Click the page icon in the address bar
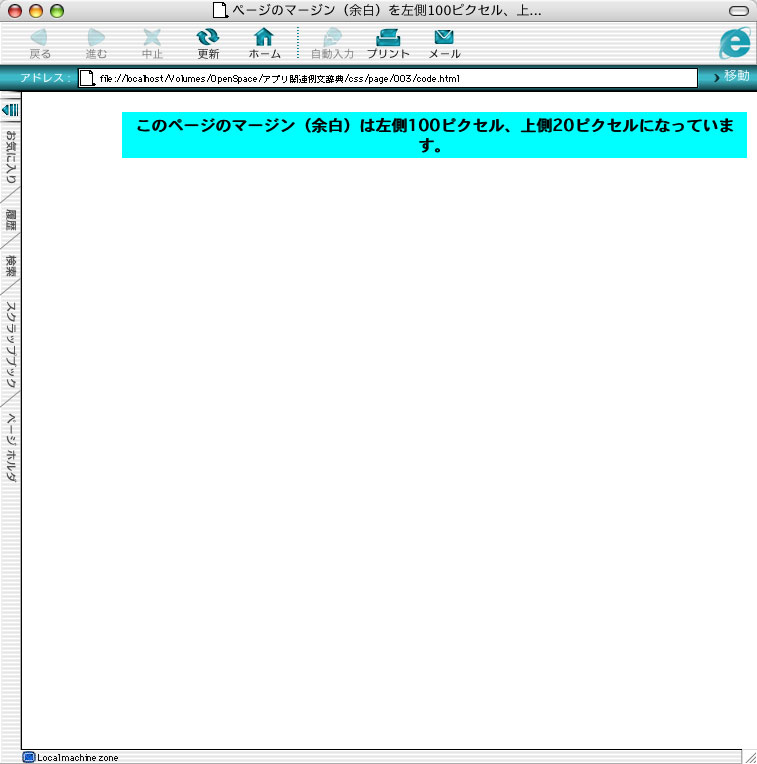The height and width of the screenshot is (764, 757). pyautogui.click(x=88, y=78)
